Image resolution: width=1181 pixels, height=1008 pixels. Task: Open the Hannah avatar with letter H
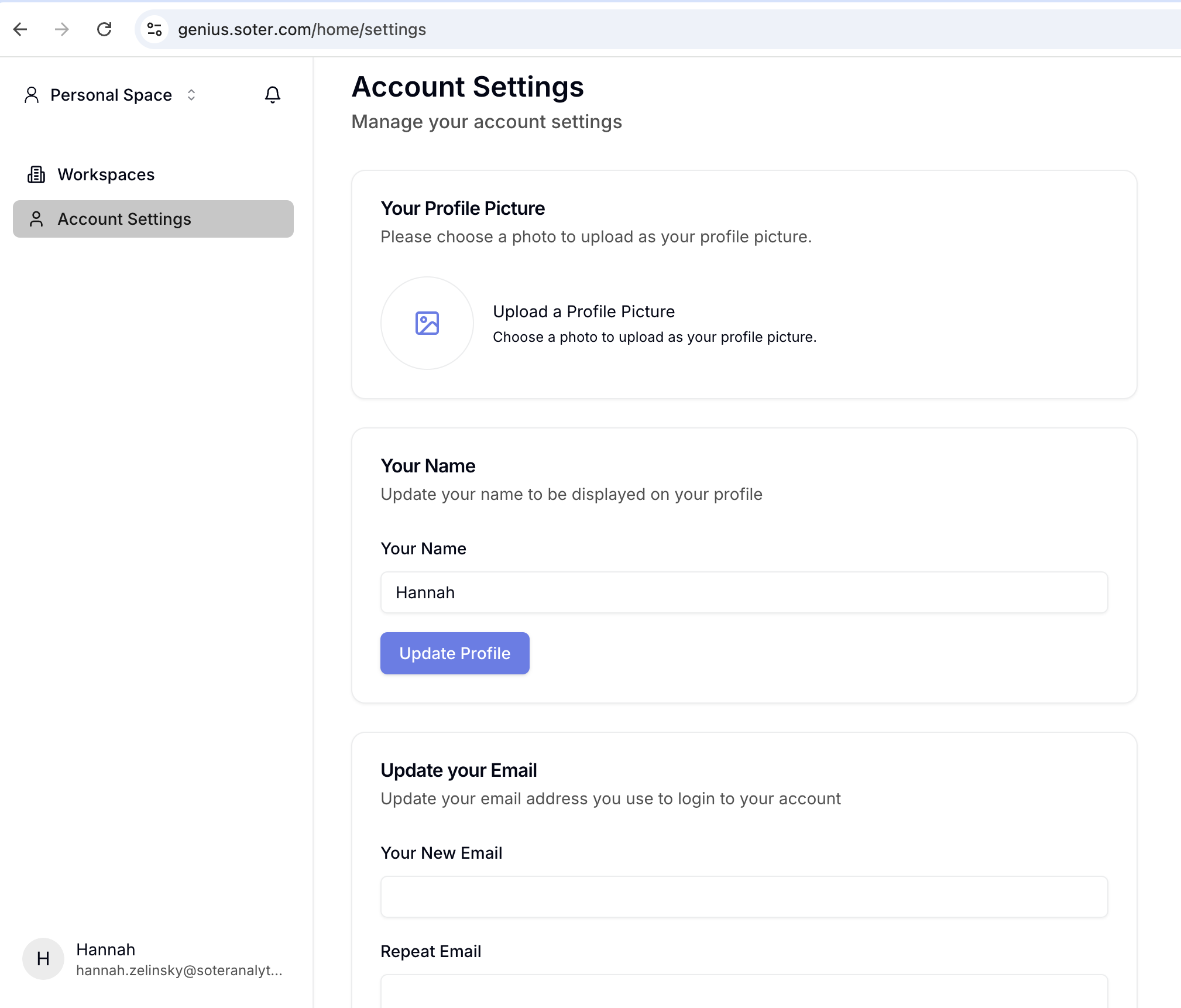(43, 959)
